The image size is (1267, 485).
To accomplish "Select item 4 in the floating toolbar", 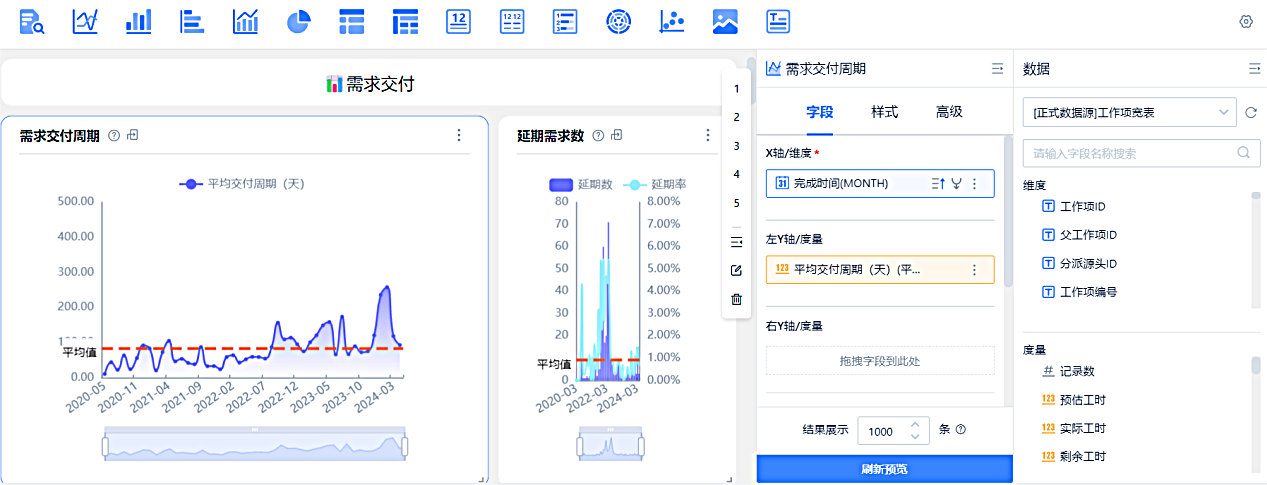I will [x=737, y=174].
